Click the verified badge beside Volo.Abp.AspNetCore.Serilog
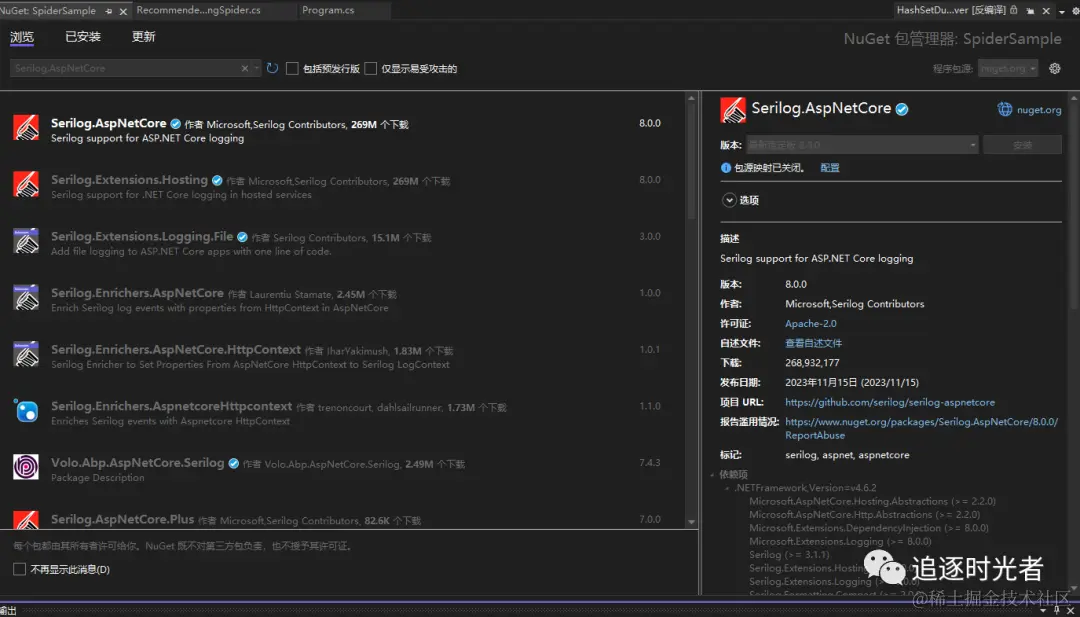This screenshot has width=1080, height=617. coord(233,463)
